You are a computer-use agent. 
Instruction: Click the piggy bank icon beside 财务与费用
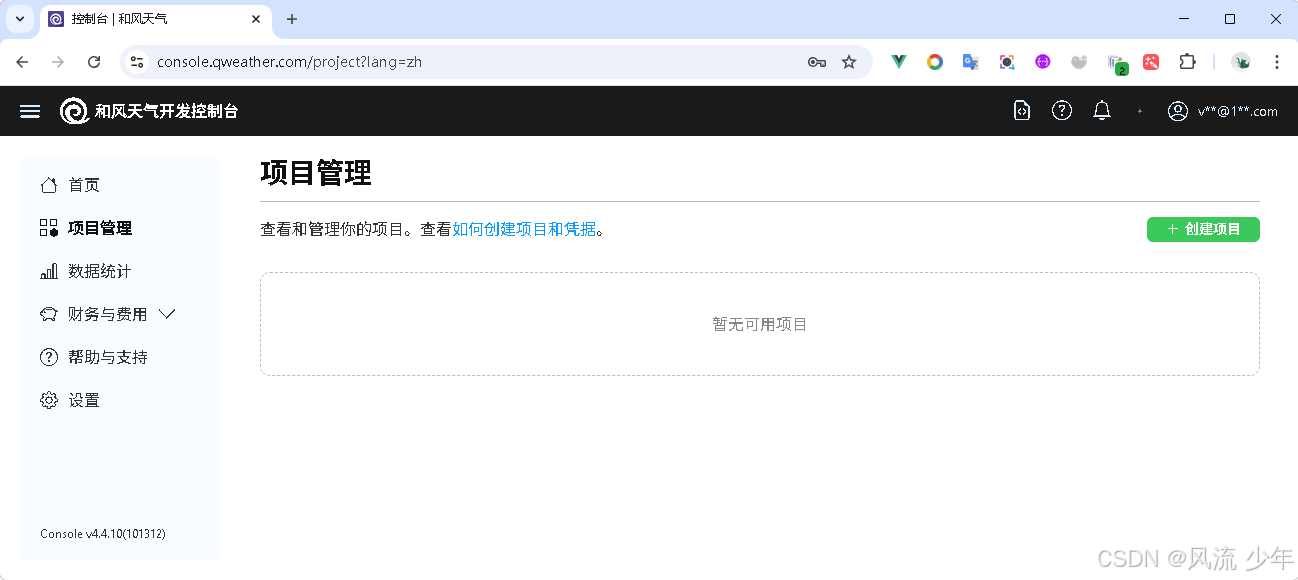48,314
